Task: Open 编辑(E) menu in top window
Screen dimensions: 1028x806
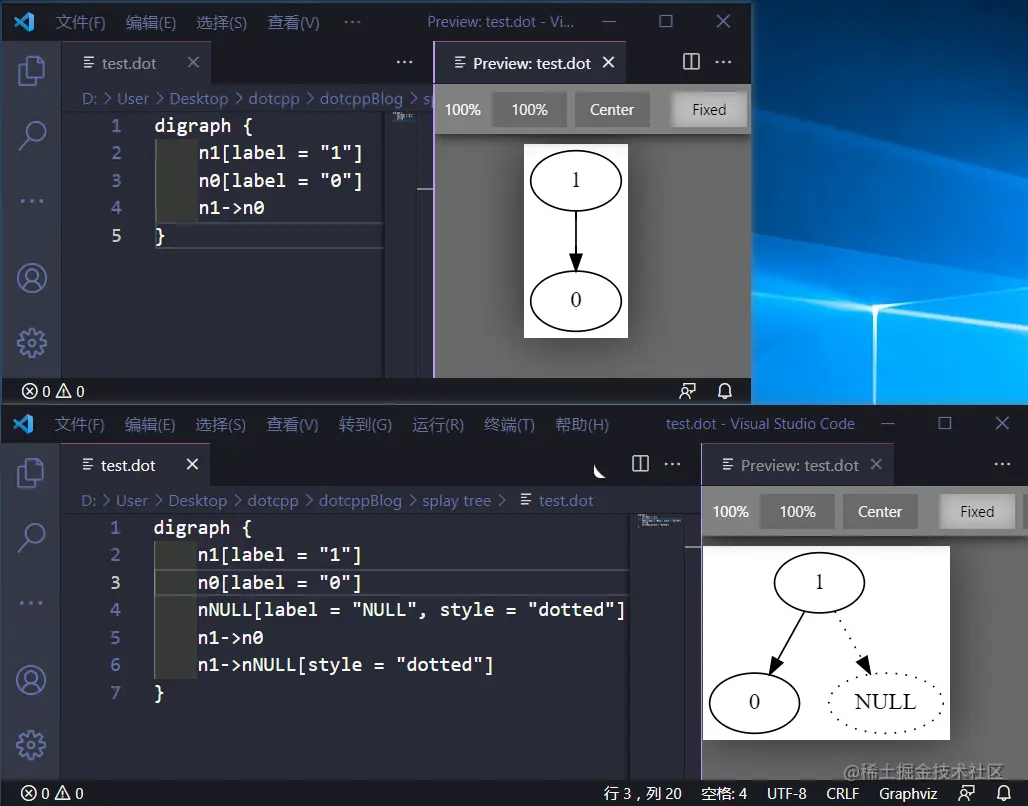Action: click(151, 22)
